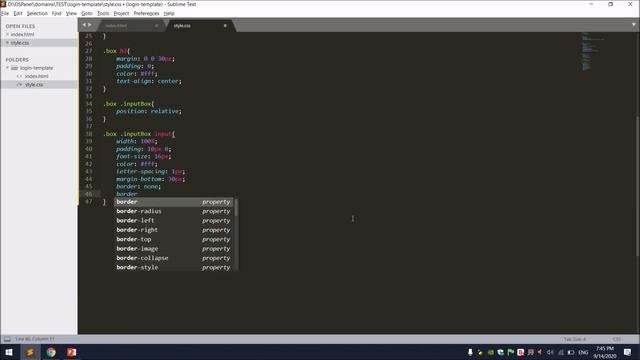Open the Windows Start menu
The image size is (640, 360).
(9, 352)
